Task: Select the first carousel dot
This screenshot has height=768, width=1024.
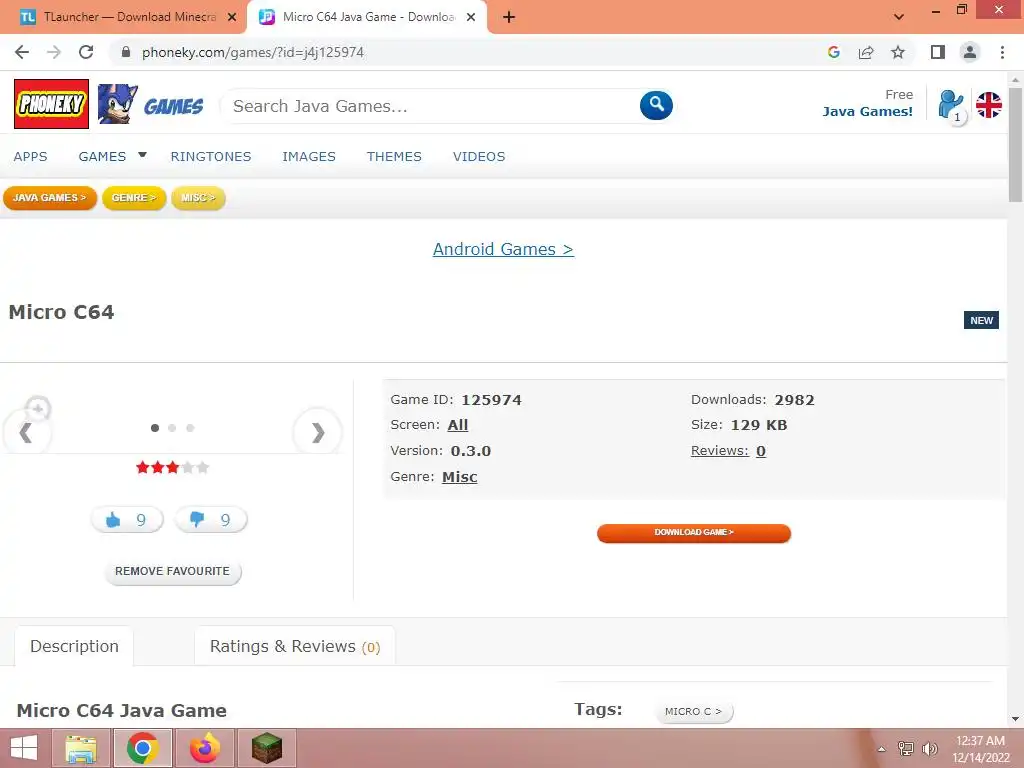Action: pos(155,428)
